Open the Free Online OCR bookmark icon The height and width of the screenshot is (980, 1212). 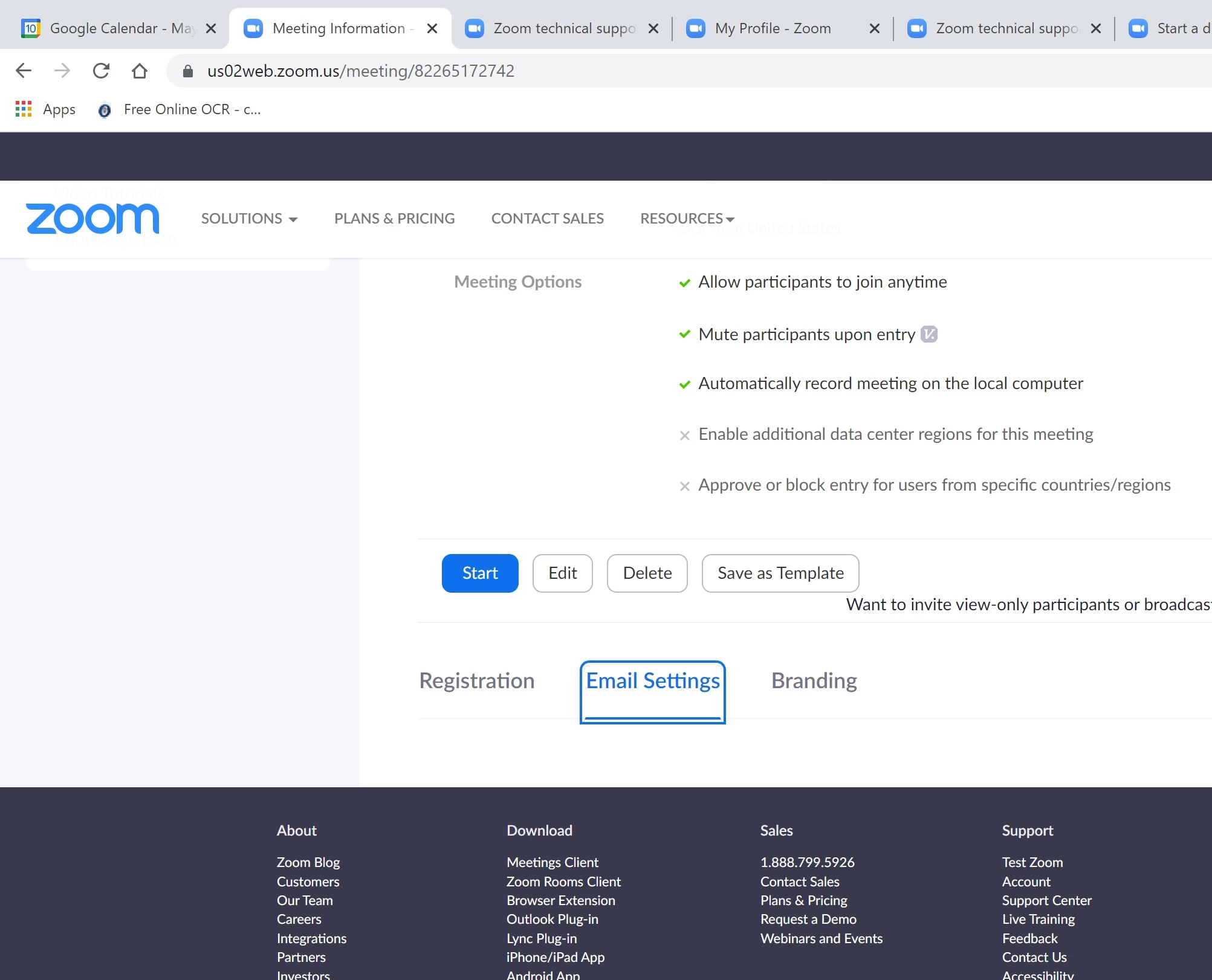(105, 110)
